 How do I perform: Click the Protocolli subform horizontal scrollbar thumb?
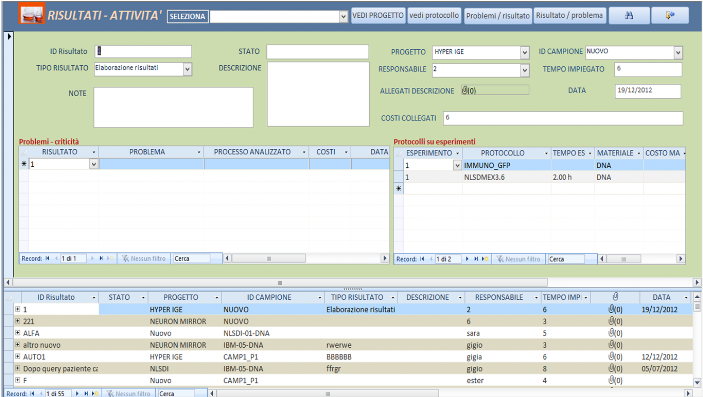pos(623,259)
